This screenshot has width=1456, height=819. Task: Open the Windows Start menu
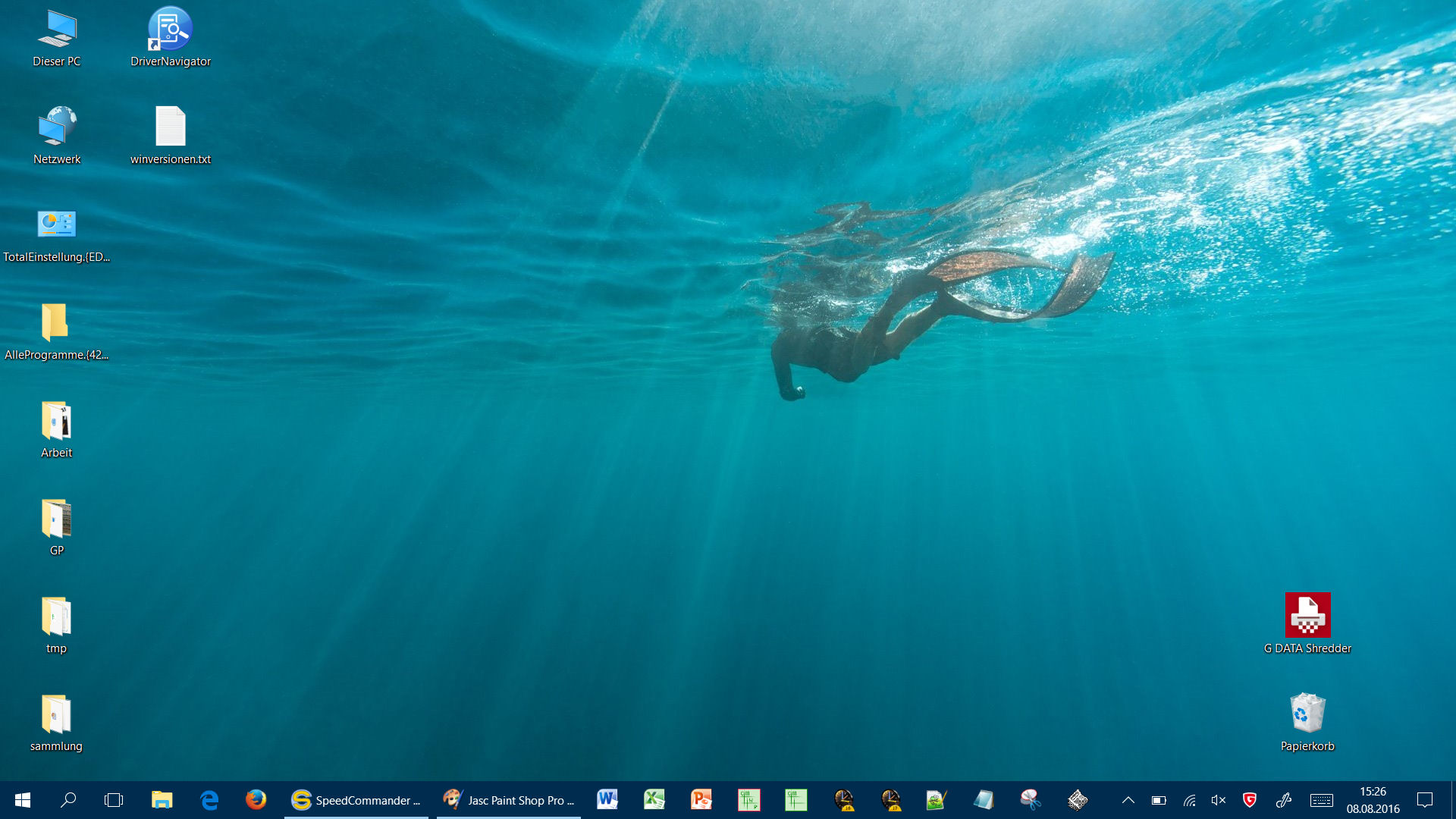tap(23, 800)
